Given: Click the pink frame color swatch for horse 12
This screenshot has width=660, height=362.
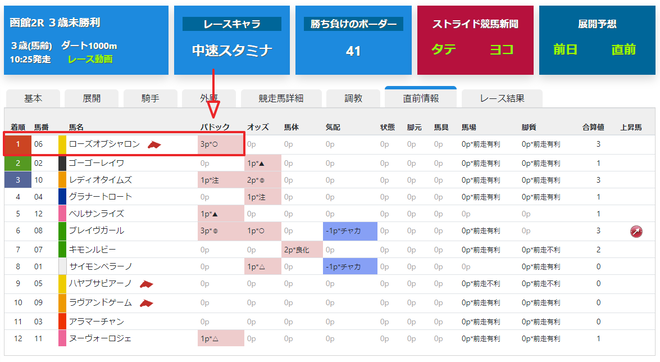Looking at the screenshot, I should click(62, 214).
